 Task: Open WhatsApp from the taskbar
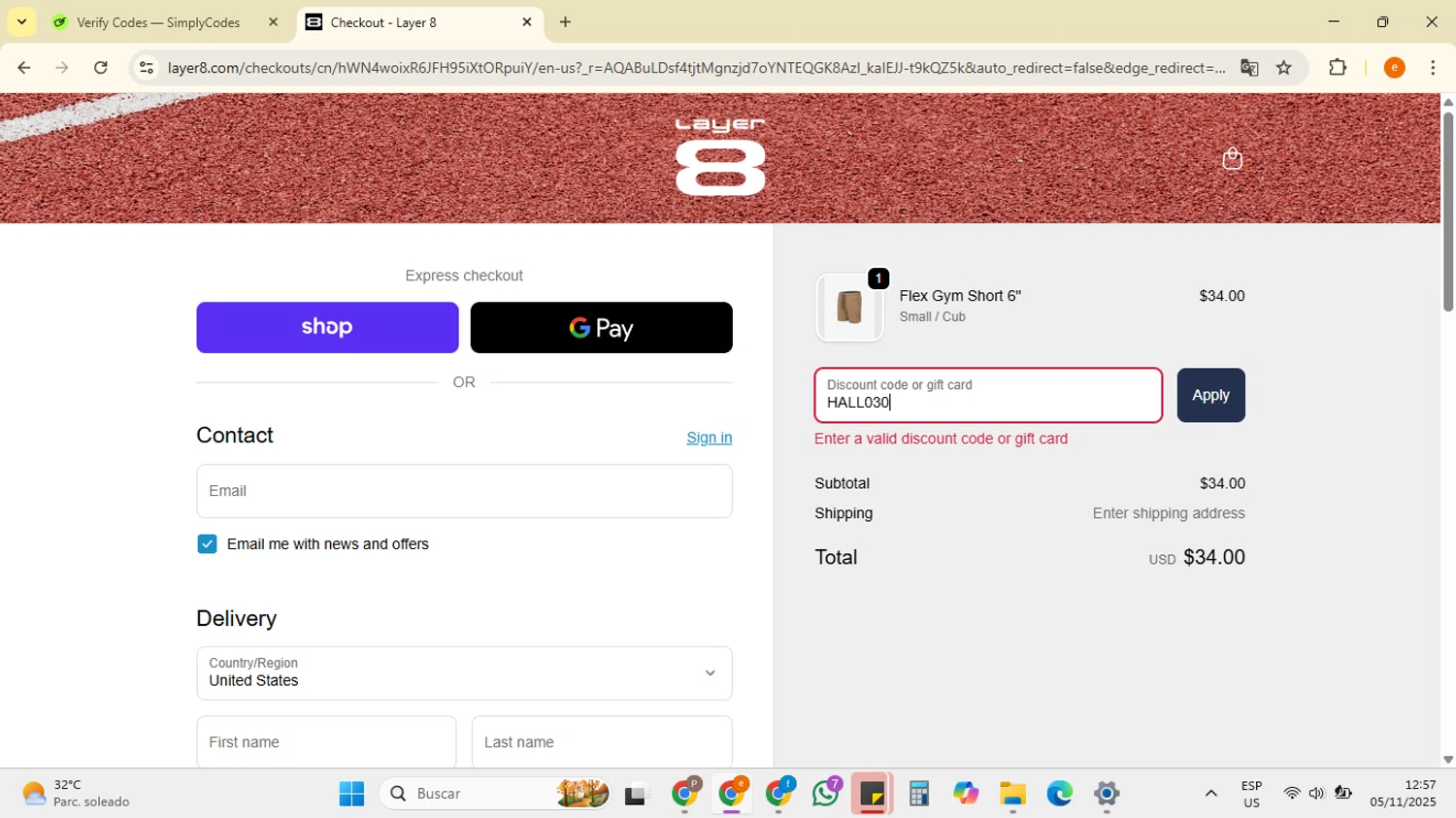point(826,794)
